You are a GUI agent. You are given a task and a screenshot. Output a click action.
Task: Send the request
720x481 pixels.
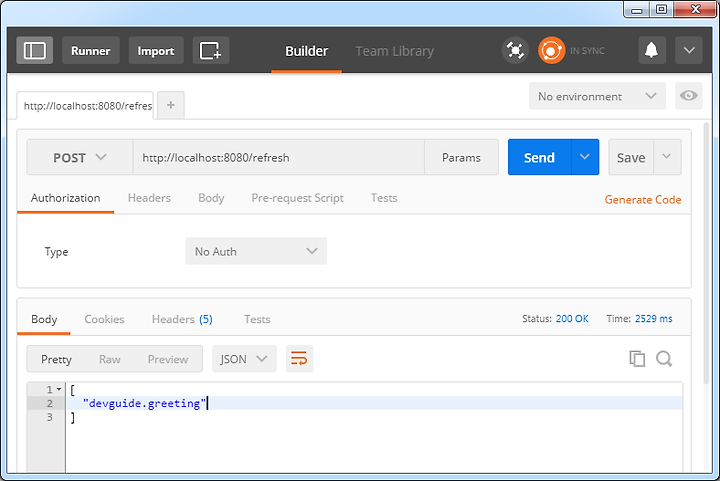pos(539,157)
